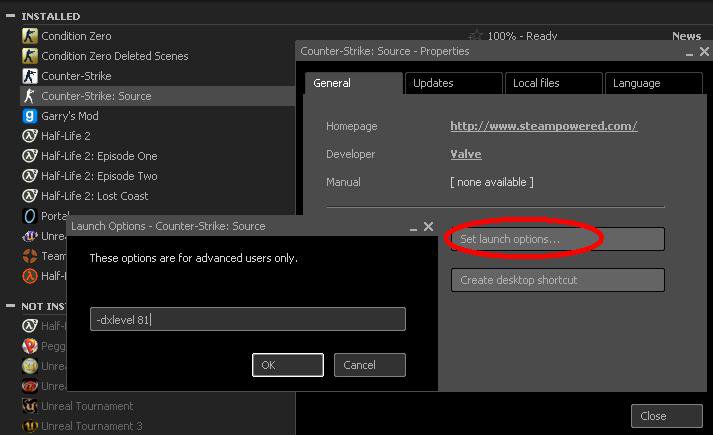Click the Condition Zero game icon
Screen dimensions: 713x435
[30, 36]
